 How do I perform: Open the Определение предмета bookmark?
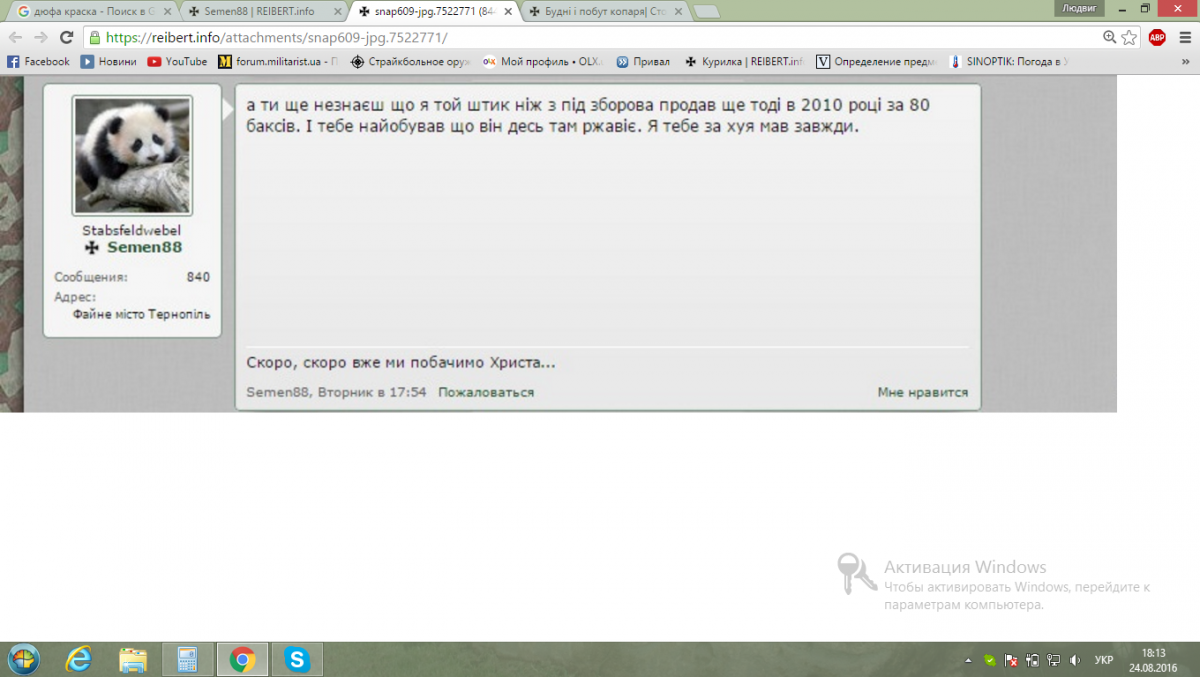pos(877,61)
